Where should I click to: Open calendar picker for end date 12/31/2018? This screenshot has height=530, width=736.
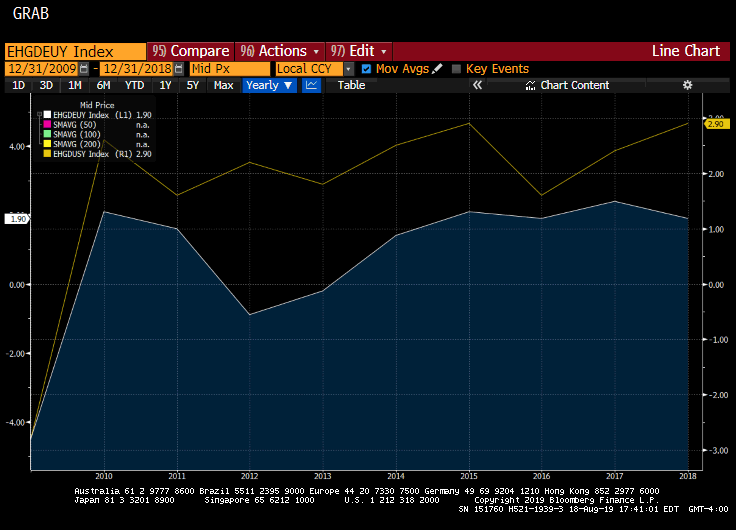point(178,69)
